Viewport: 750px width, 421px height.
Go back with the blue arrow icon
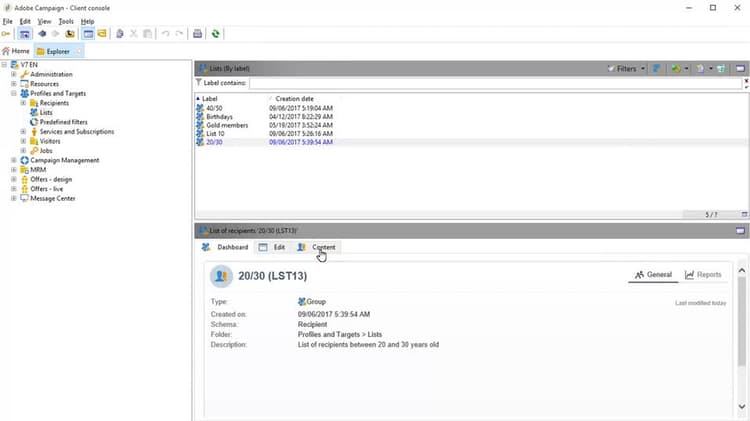point(42,34)
